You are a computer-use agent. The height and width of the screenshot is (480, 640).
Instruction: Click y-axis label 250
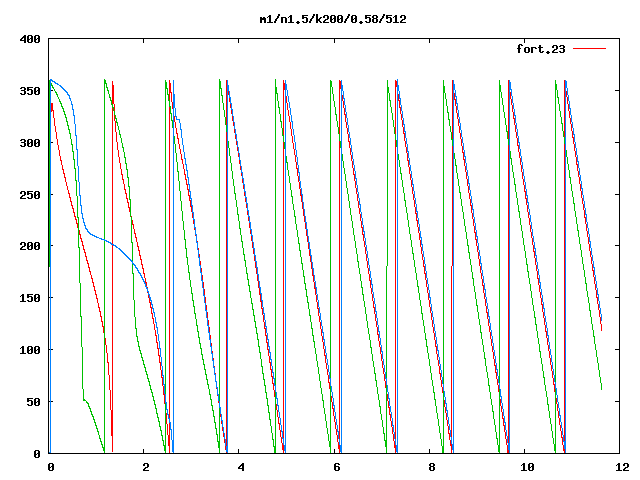click(30, 195)
